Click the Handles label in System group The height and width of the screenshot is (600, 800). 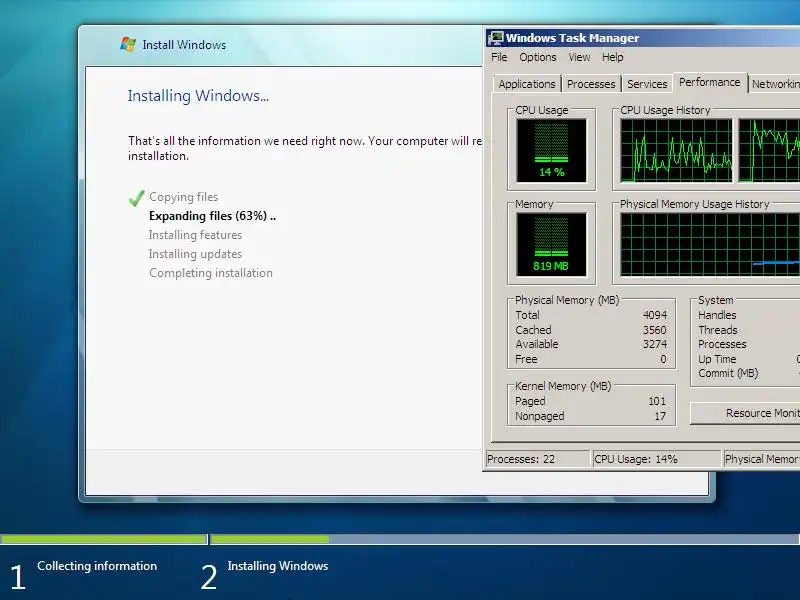click(x=717, y=315)
